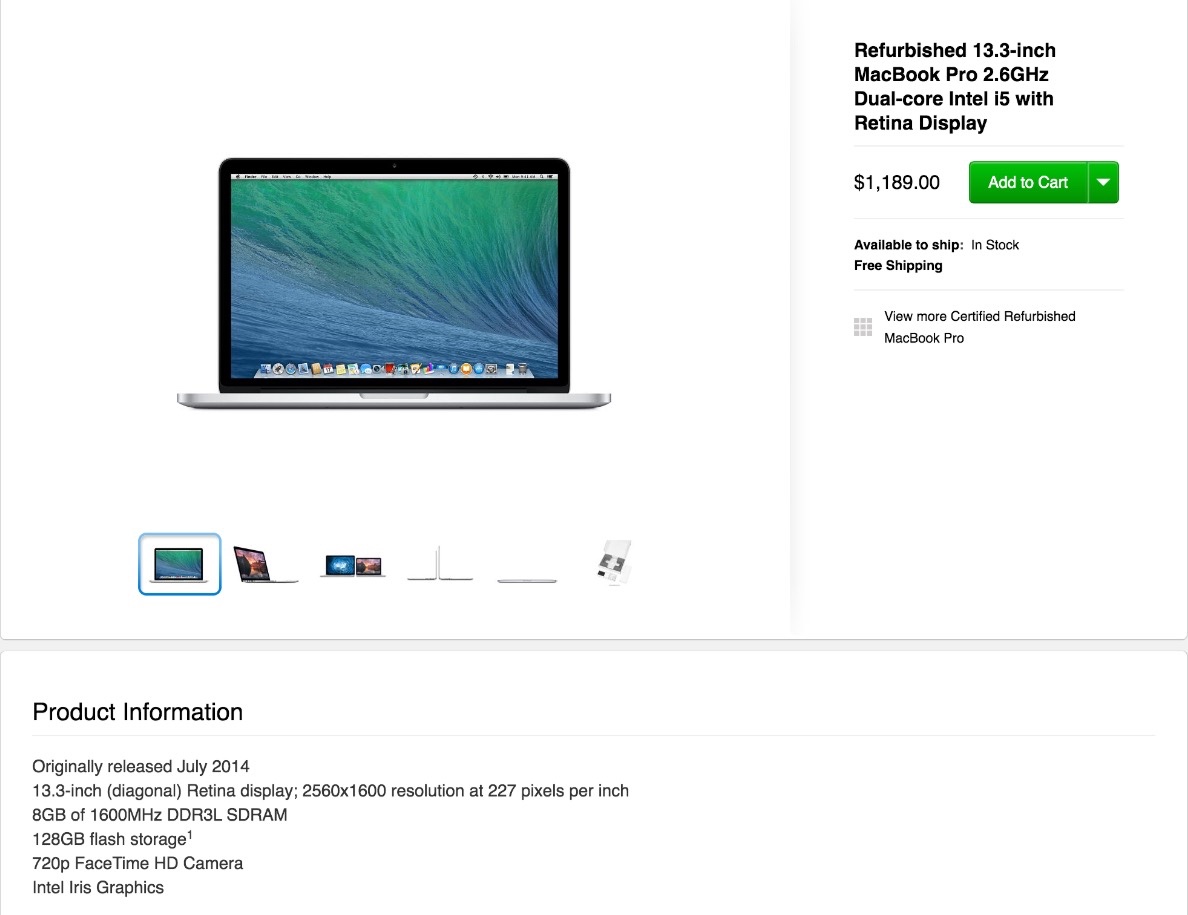Click the Originally released July 2014 line
This screenshot has width=1188, height=915.
(x=141, y=767)
